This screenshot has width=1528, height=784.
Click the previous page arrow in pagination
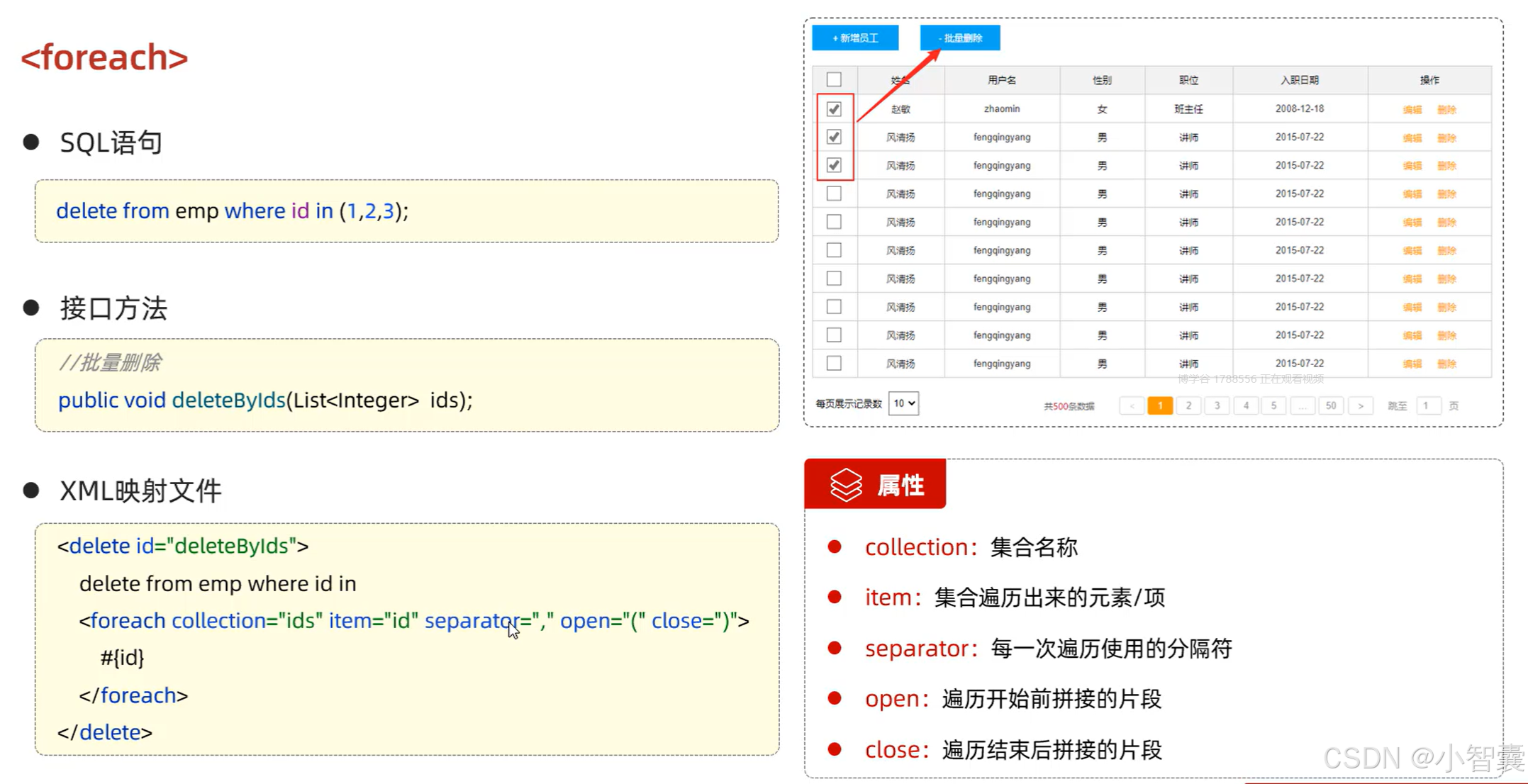tap(1132, 405)
